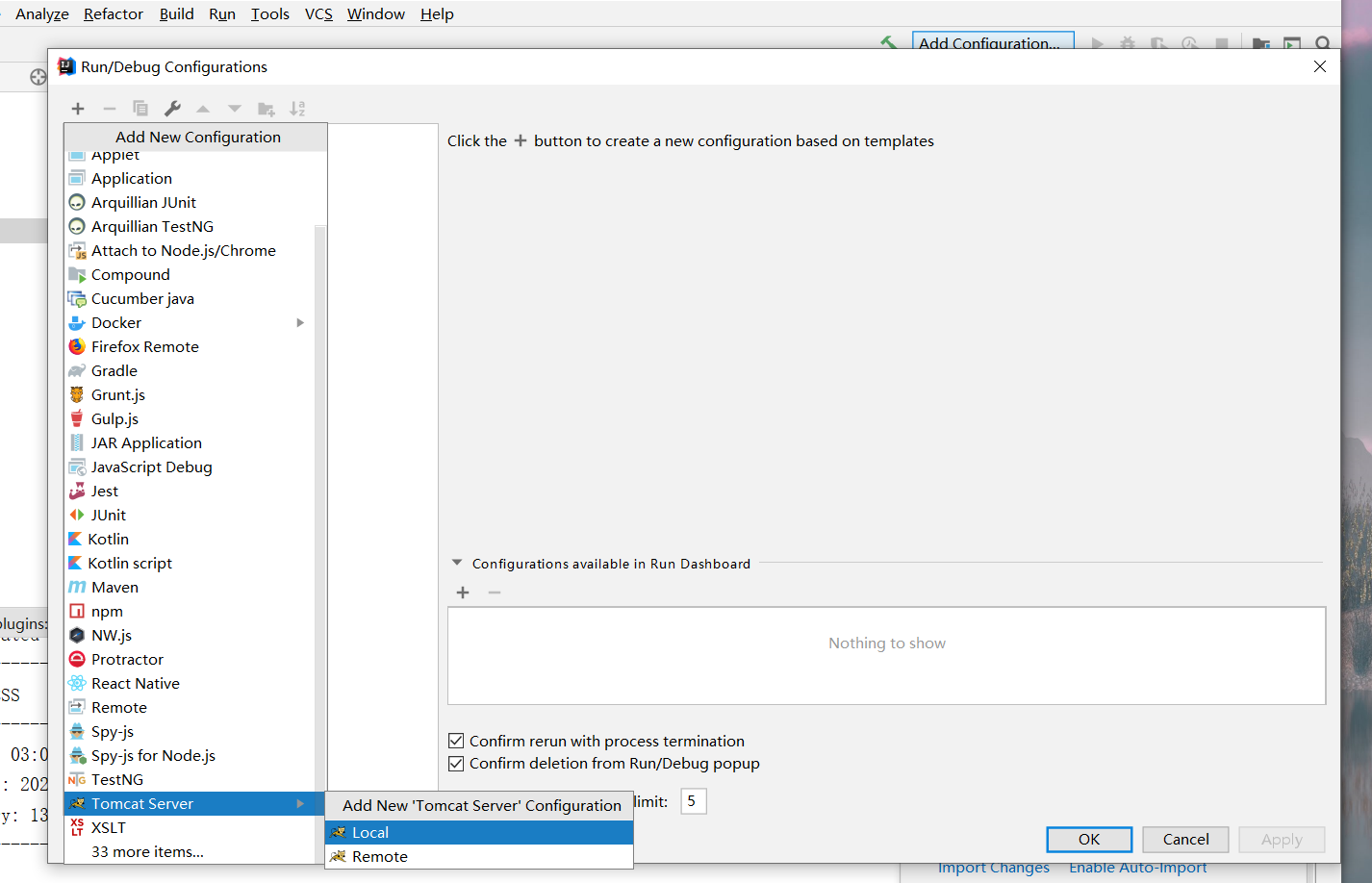Viewport: 1372px width, 883px height.
Task: Click the Scroll from Source crosshair icon
Action: [38, 77]
